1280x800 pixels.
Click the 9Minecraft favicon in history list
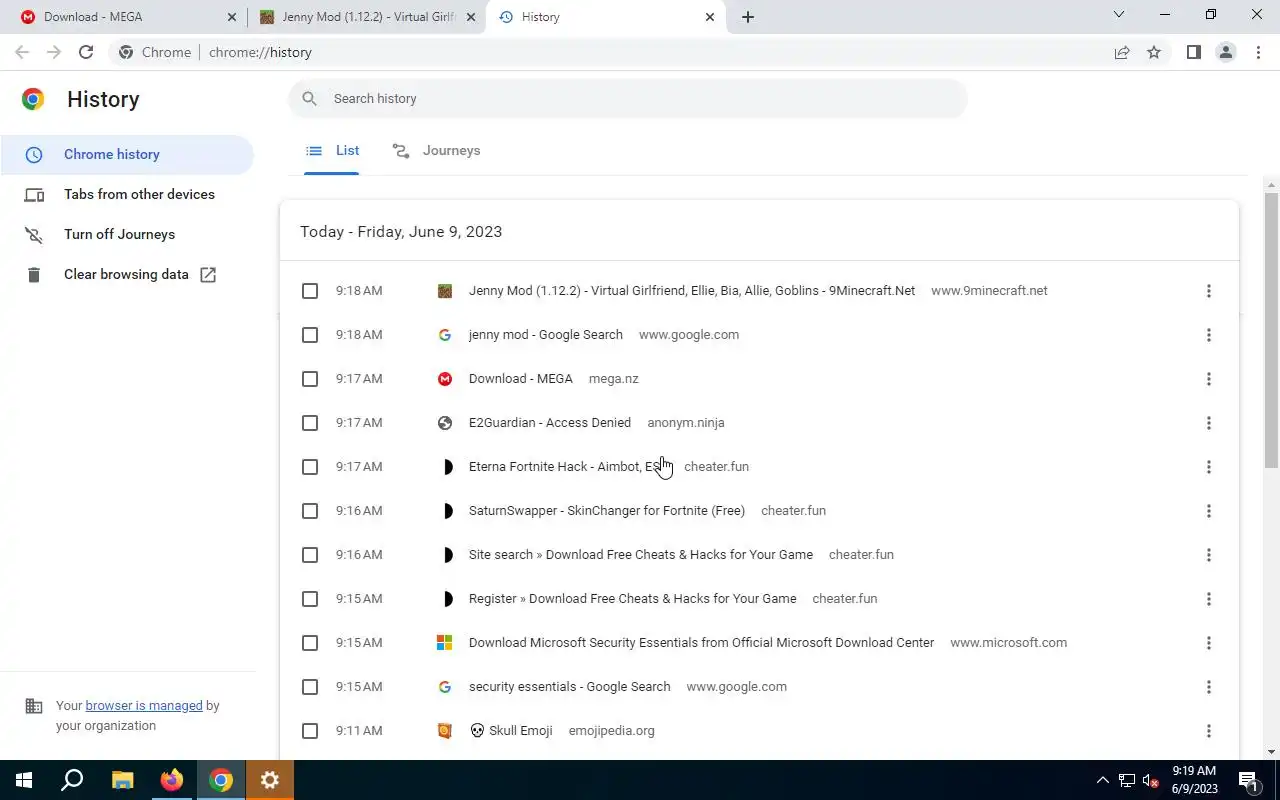click(445, 291)
